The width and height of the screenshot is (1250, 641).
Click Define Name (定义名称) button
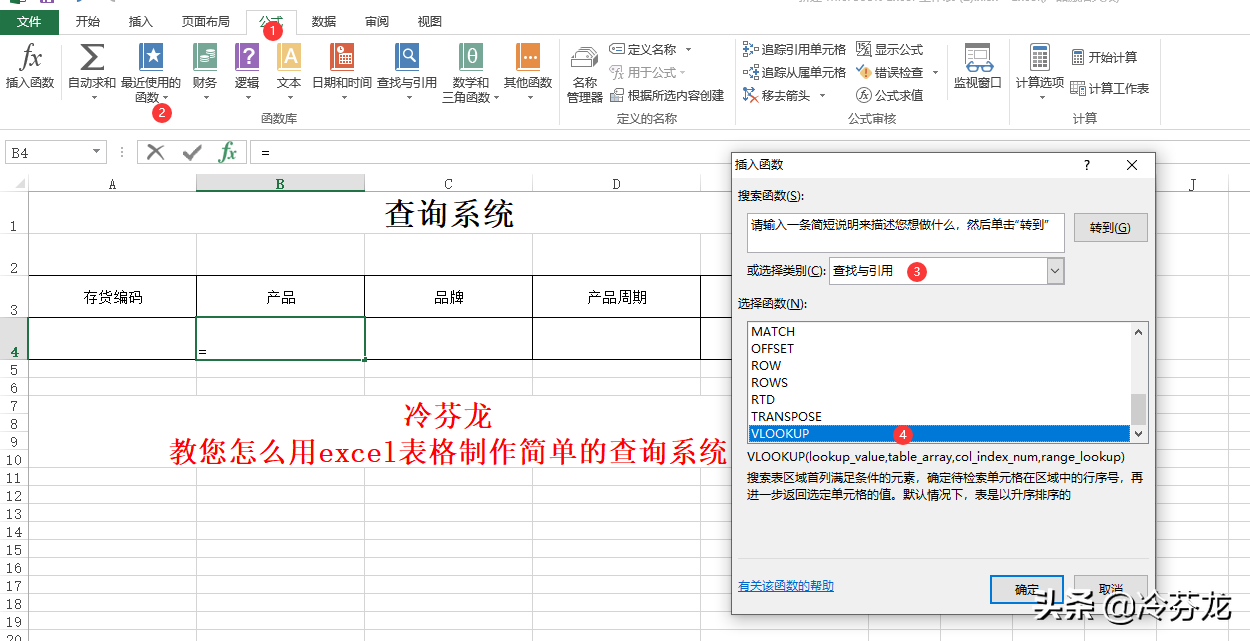643,49
